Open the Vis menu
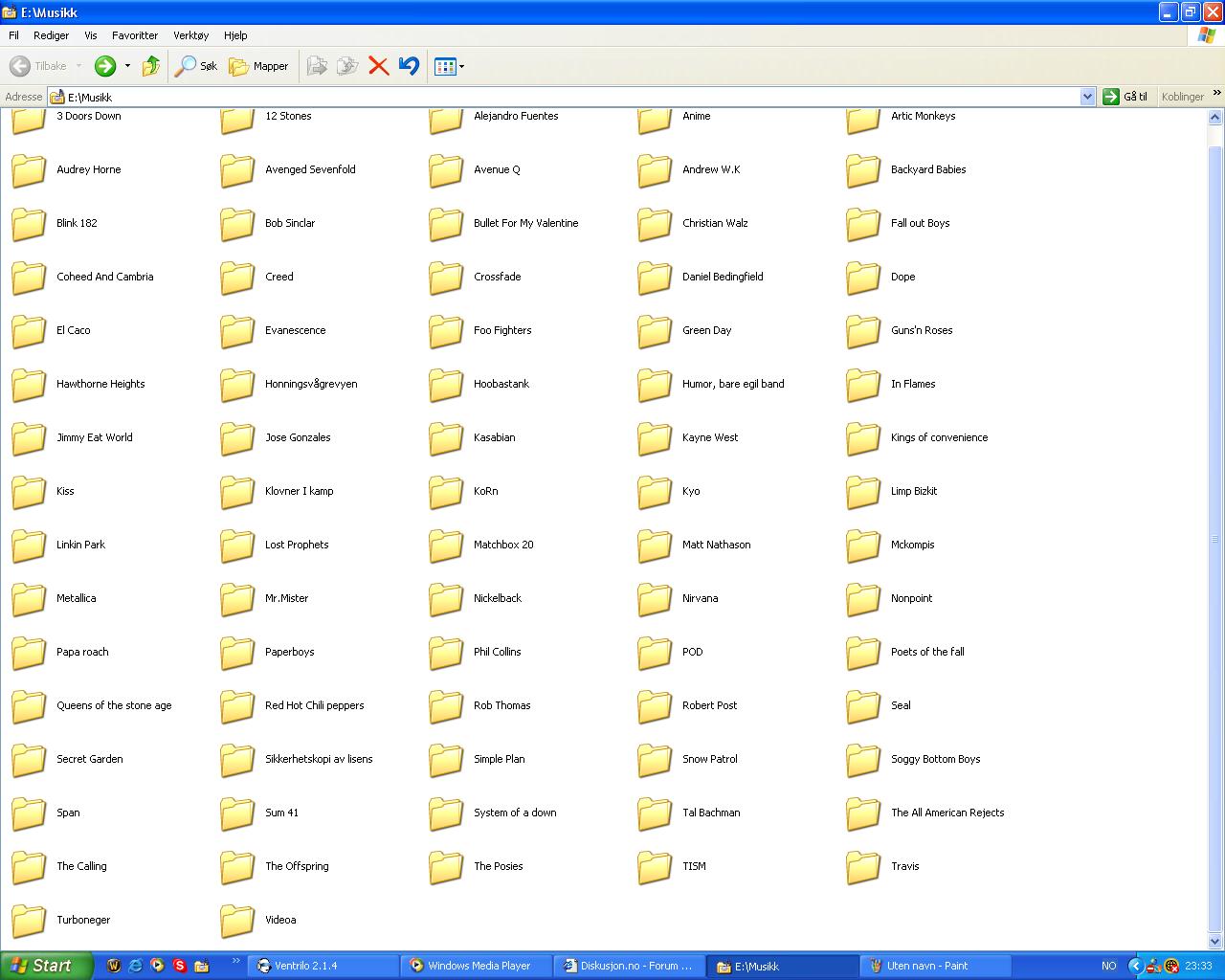The image size is (1225, 980). (x=91, y=35)
